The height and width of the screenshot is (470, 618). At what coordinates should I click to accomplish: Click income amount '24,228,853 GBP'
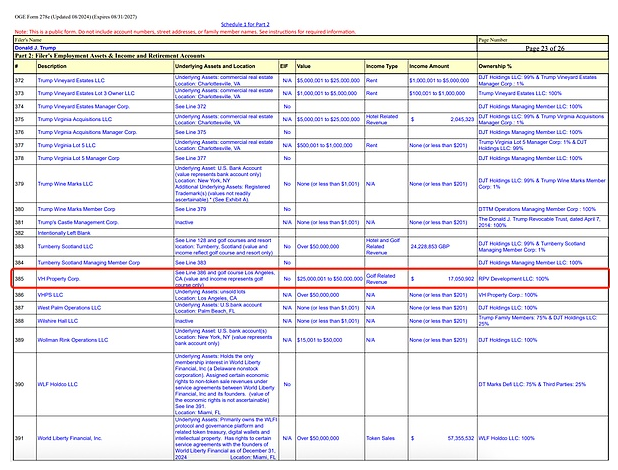pyautogui.click(x=430, y=246)
